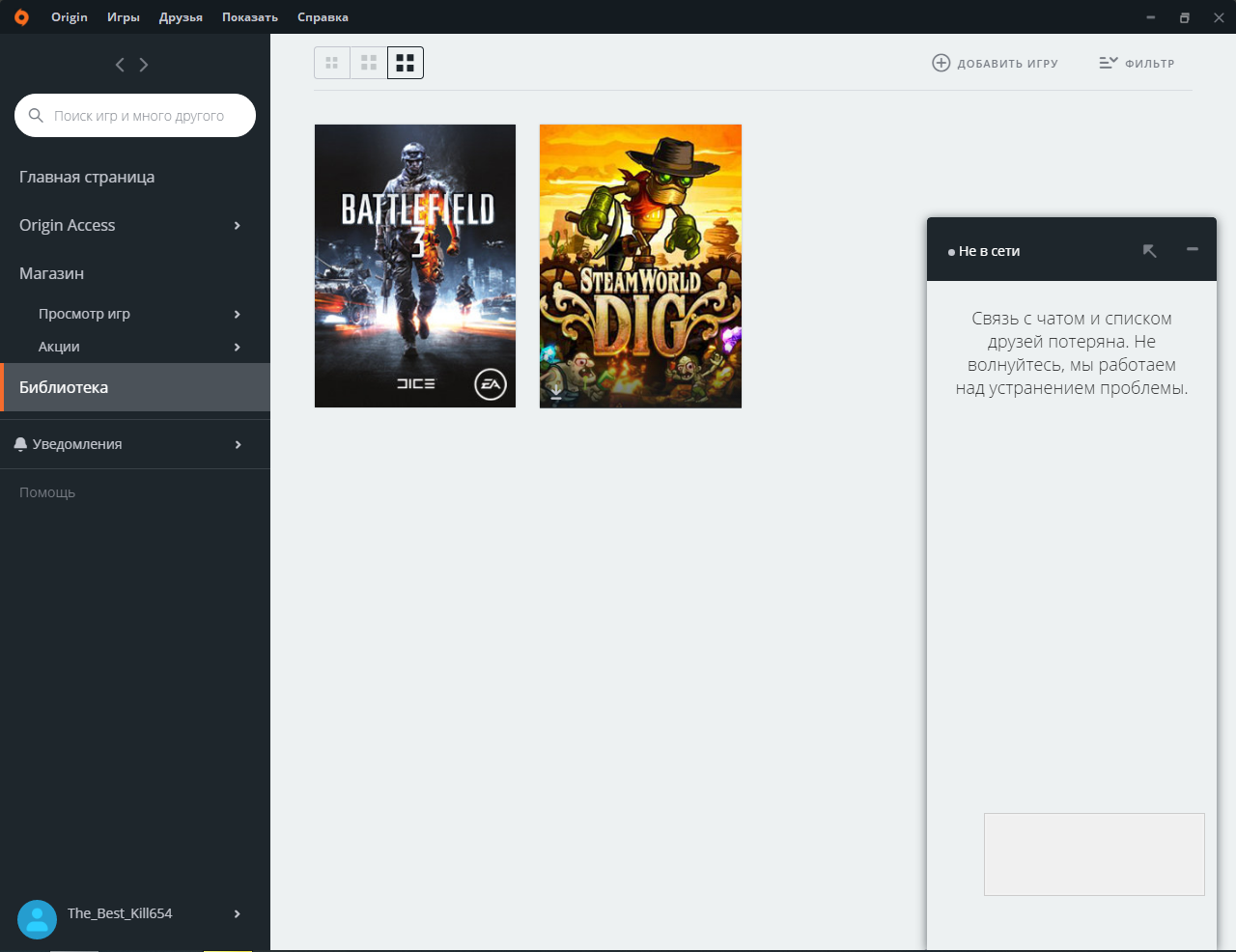Open Просмотр игр
This screenshot has width=1236, height=952.
[x=84, y=314]
